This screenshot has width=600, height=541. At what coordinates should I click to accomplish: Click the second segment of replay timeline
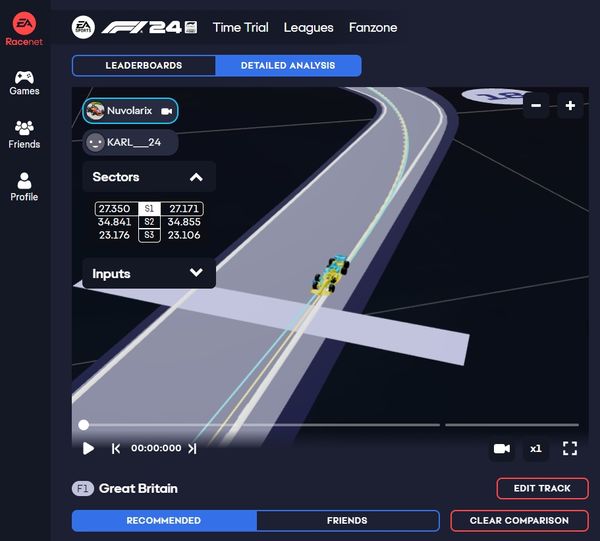click(512, 425)
